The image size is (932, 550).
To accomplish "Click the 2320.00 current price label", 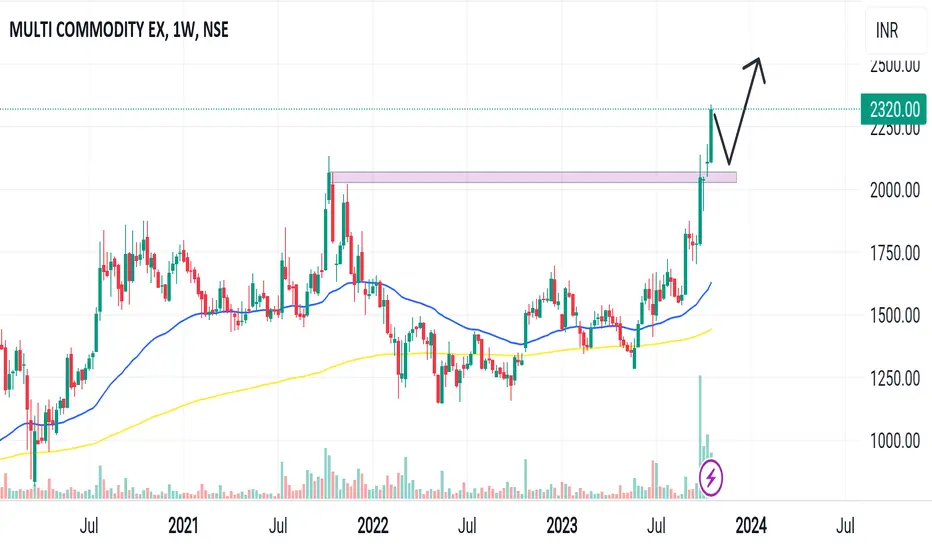I will pos(893,109).
